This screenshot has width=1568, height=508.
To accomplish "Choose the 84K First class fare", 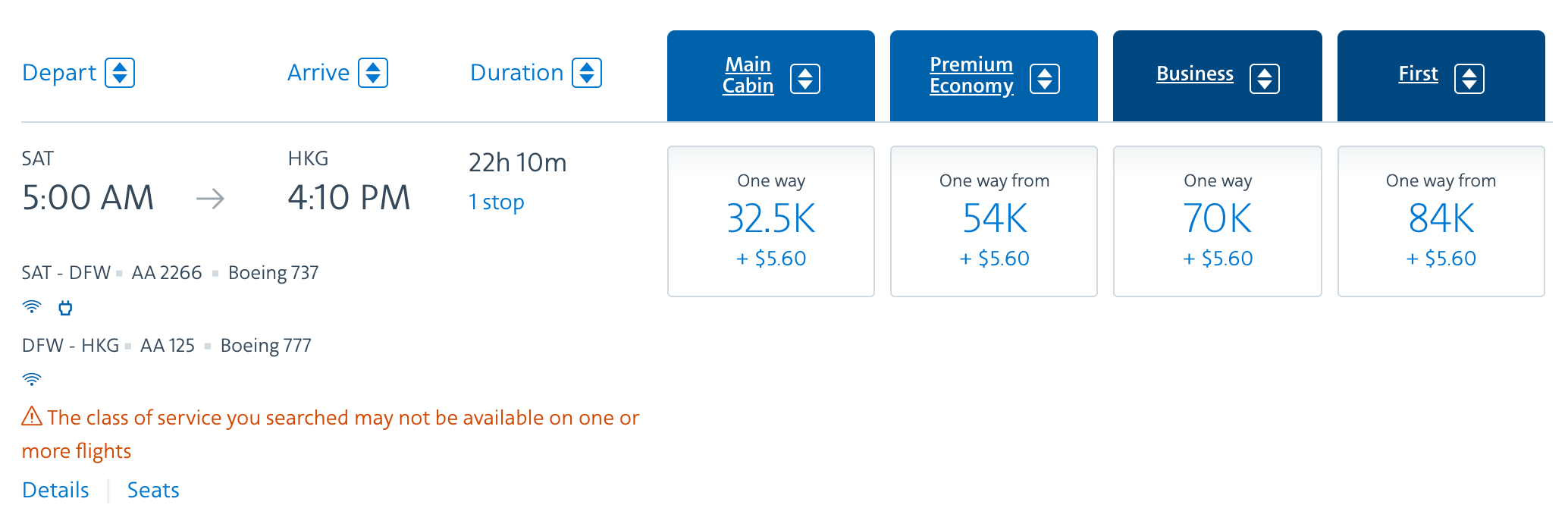I will tap(1441, 221).
